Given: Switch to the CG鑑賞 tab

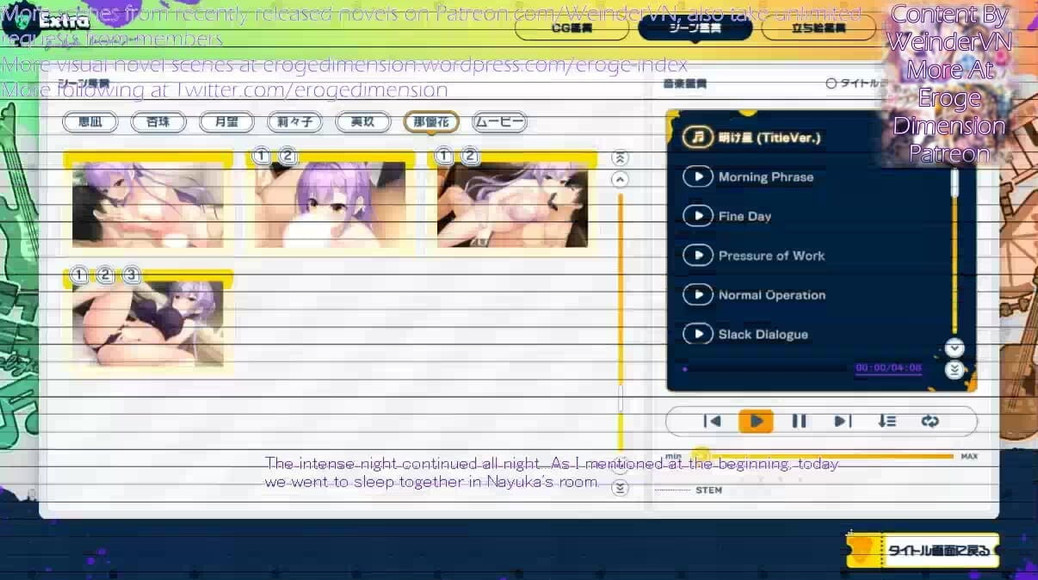Looking at the screenshot, I should (x=572, y=28).
